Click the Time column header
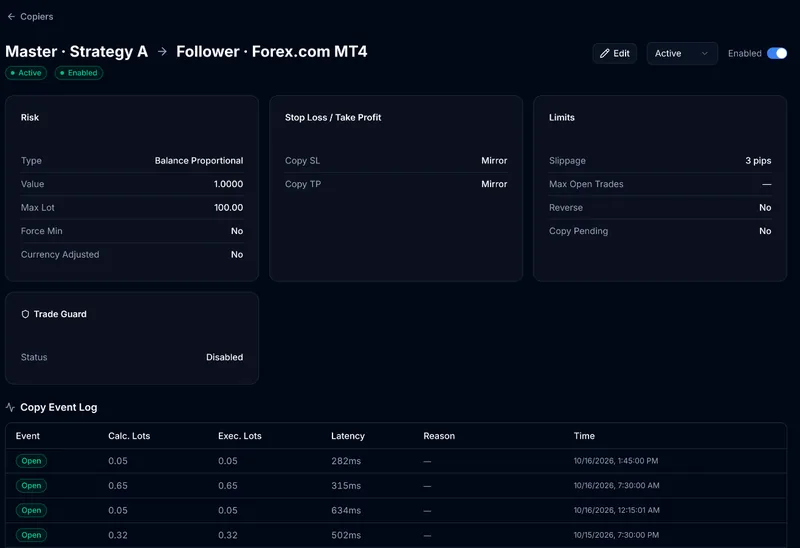The width and height of the screenshot is (800, 548). [x=584, y=436]
